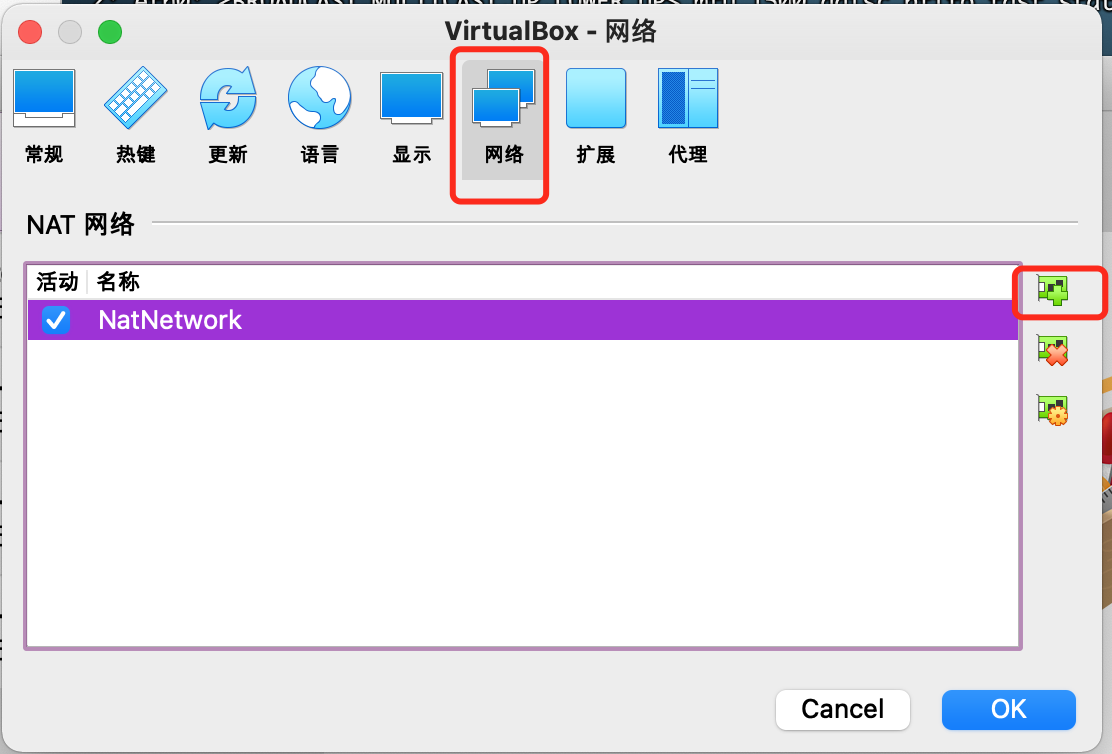Click the green zoom window button
The image size is (1112, 754).
pyautogui.click(x=110, y=32)
